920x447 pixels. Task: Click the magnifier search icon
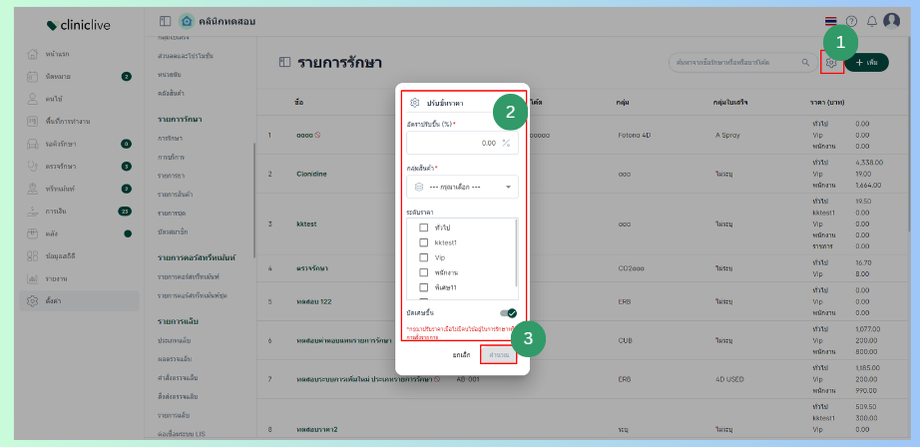pyautogui.click(x=805, y=62)
